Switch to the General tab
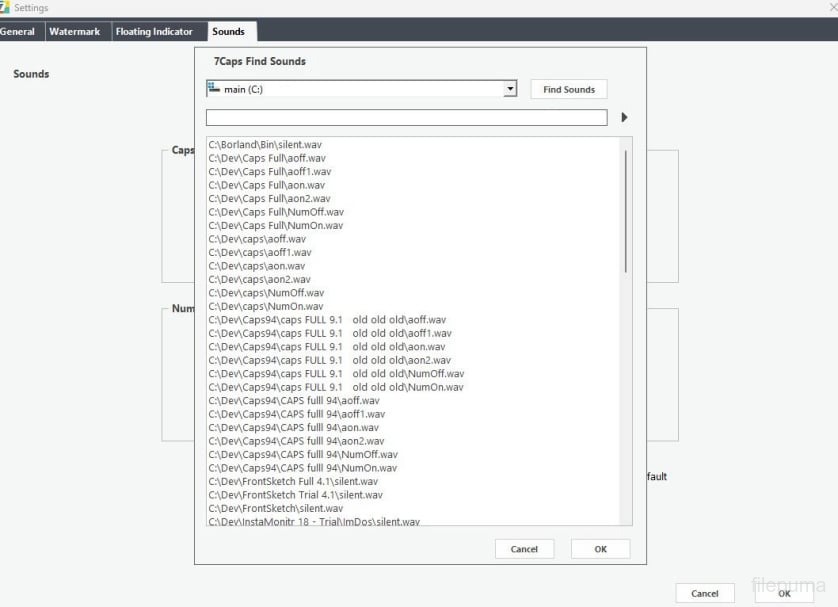Image resolution: width=838 pixels, height=607 pixels. [17, 32]
